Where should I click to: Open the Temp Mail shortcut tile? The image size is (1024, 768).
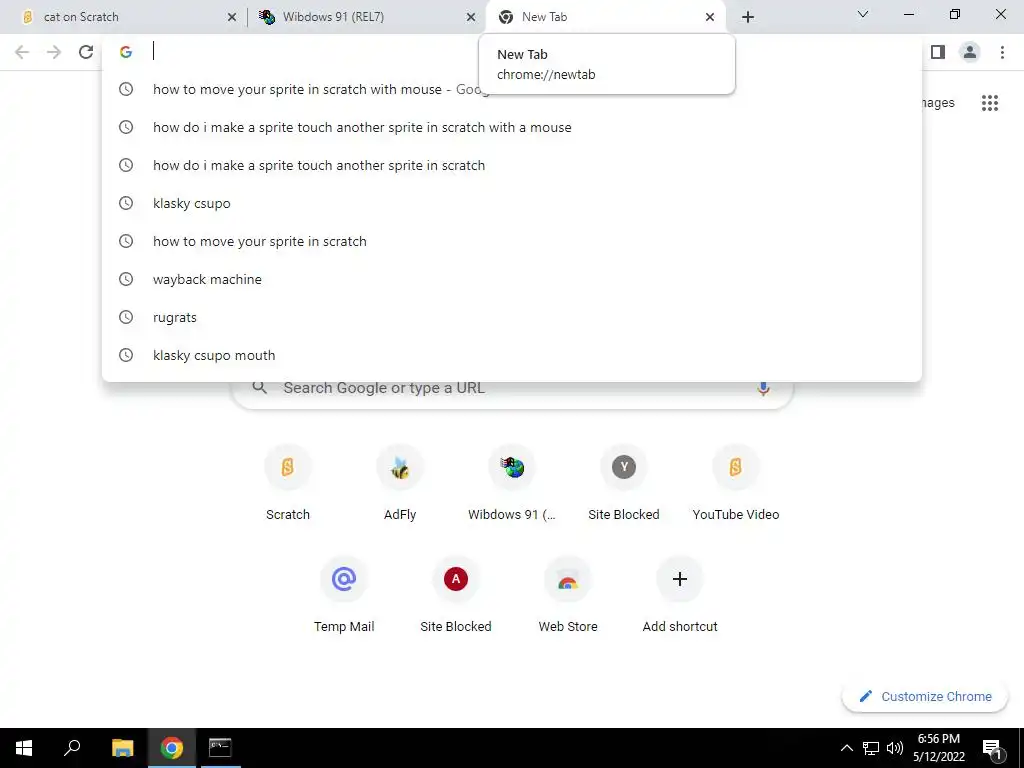pos(344,596)
